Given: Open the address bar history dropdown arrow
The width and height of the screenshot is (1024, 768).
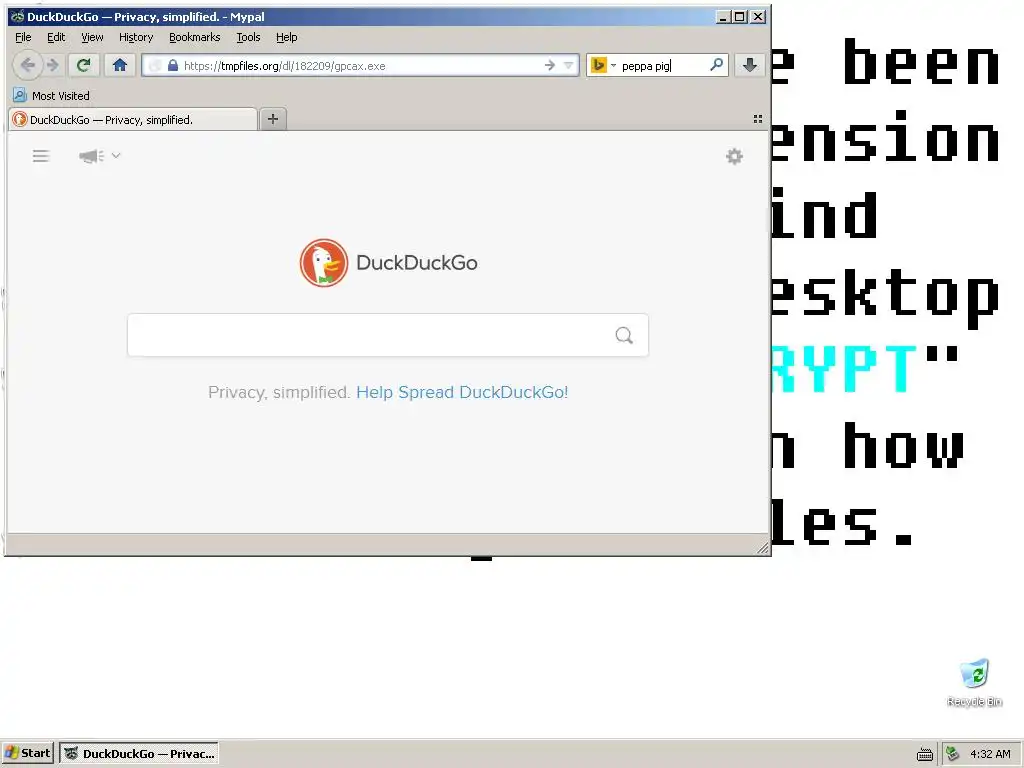Looking at the screenshot, I should tap(568, 65).
